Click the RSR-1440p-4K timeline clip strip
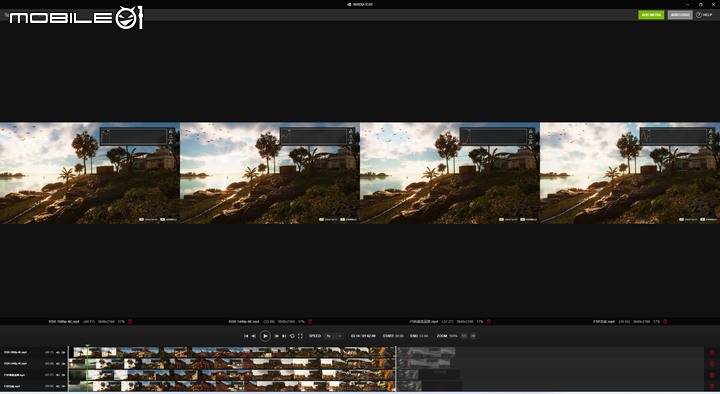The image size is (720, 394). point(232,364)
